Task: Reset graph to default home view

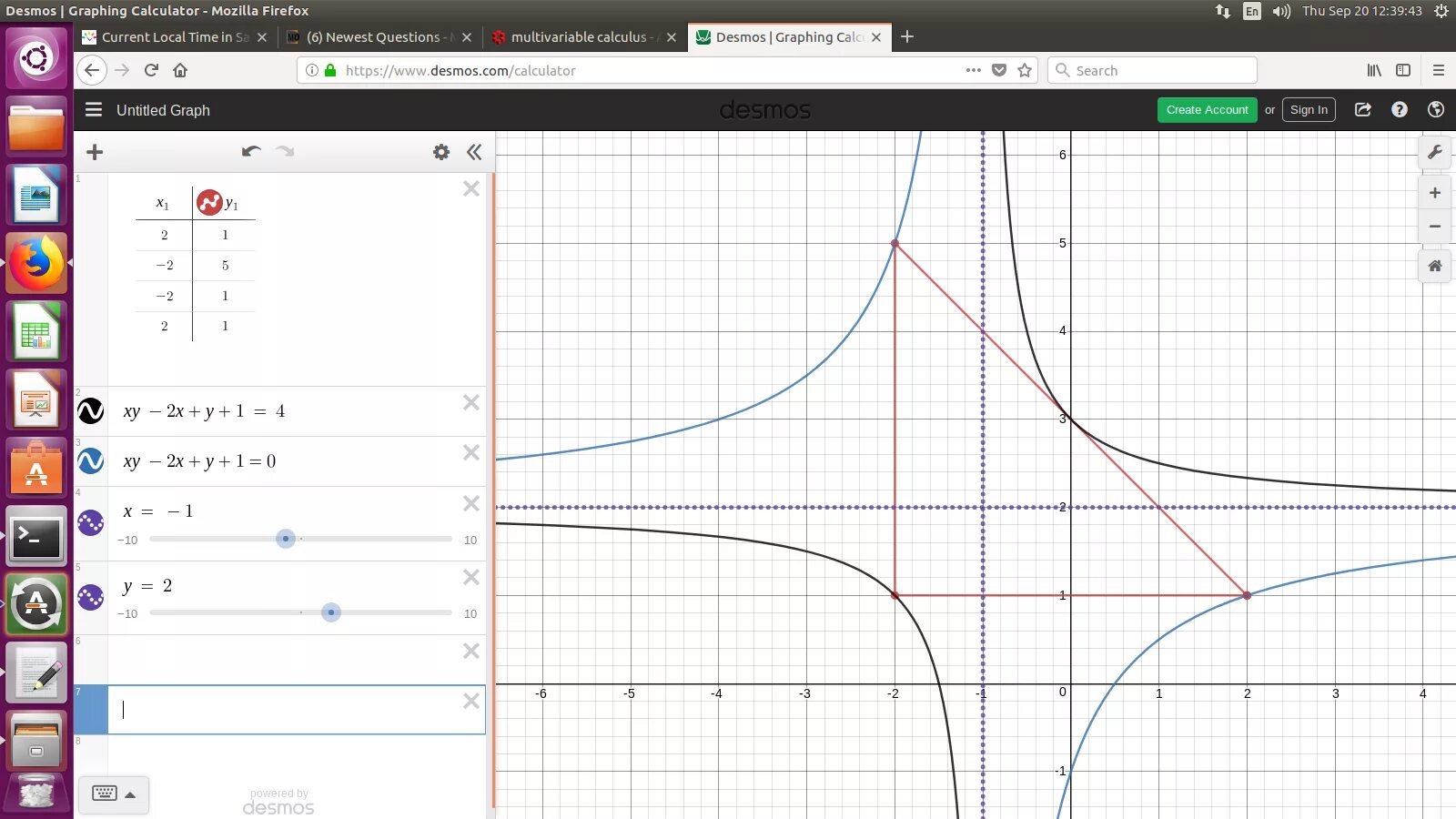Action: [x=1435, y=266]
